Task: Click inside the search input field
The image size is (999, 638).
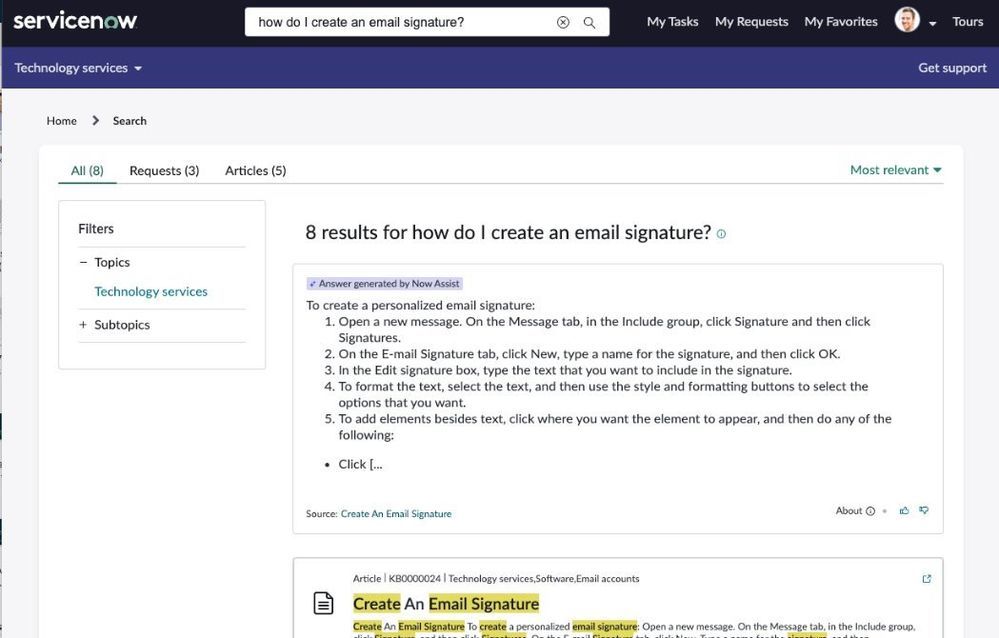Action: pyautogui.click(x=400, y=20)
